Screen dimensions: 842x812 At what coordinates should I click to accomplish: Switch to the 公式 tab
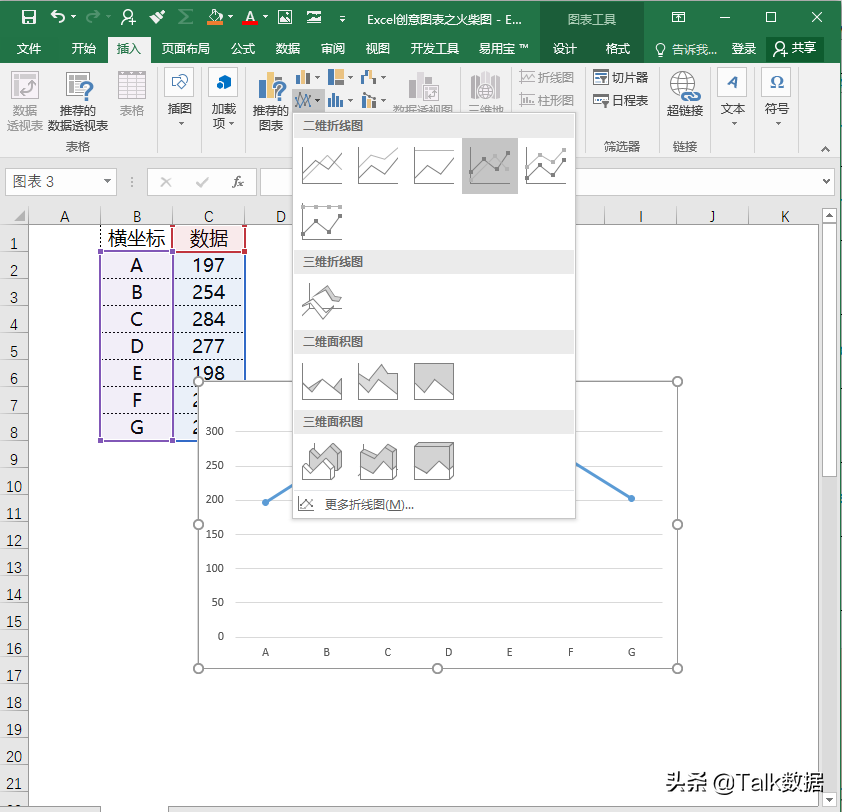coord(243,49)
